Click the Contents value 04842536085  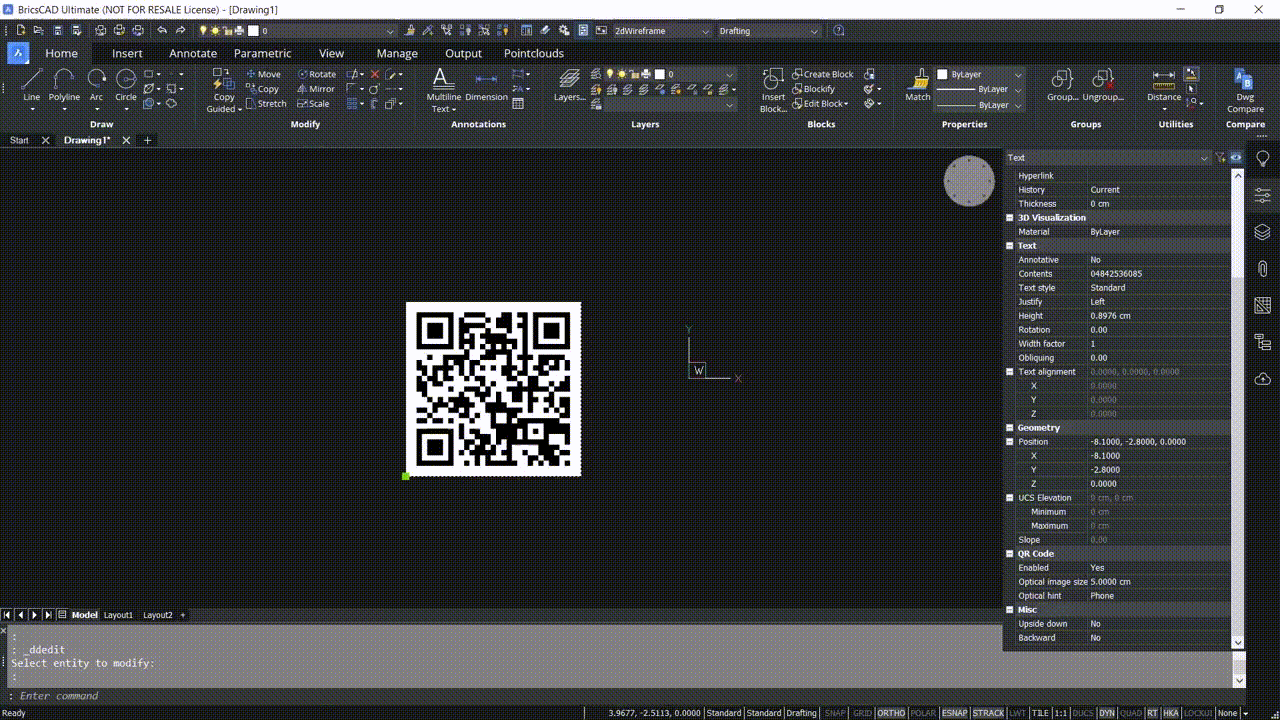tap(1116, 273)
